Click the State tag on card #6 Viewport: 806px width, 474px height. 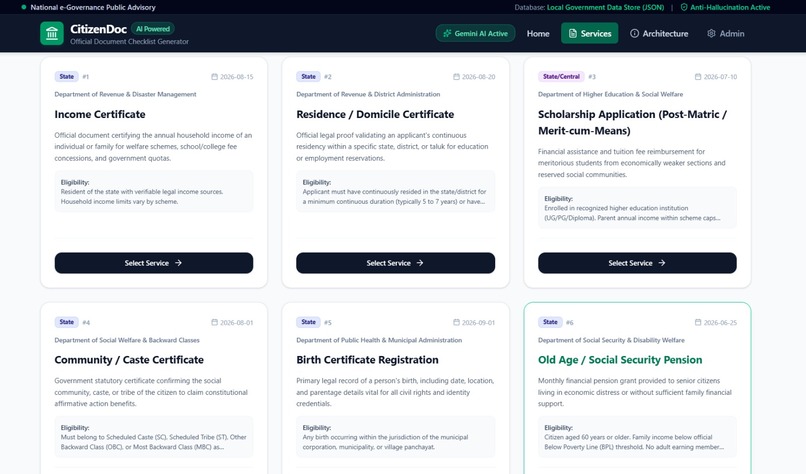pyautogui.click(x=550, y=322)
